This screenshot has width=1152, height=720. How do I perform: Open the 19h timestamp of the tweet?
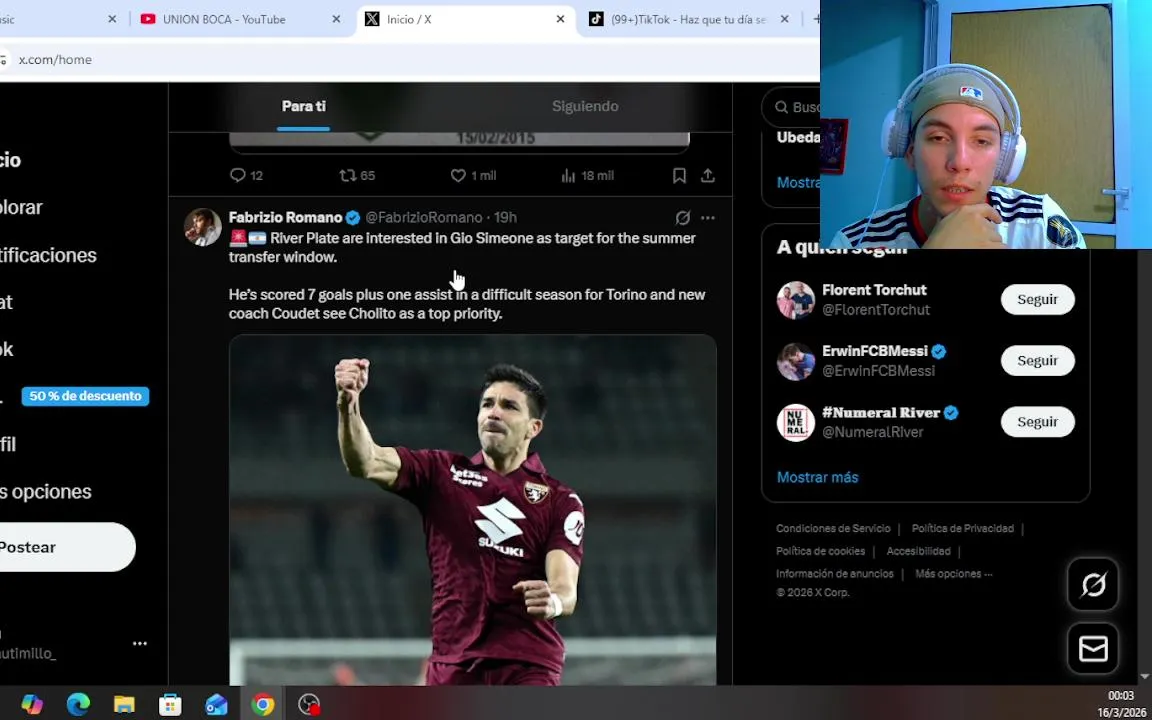click(505, 217)
